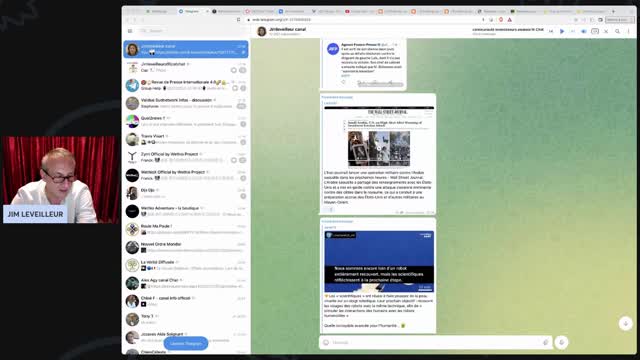
Task: Click Revue de Presse Telegram logo avatar
Action: pos(132,85)
